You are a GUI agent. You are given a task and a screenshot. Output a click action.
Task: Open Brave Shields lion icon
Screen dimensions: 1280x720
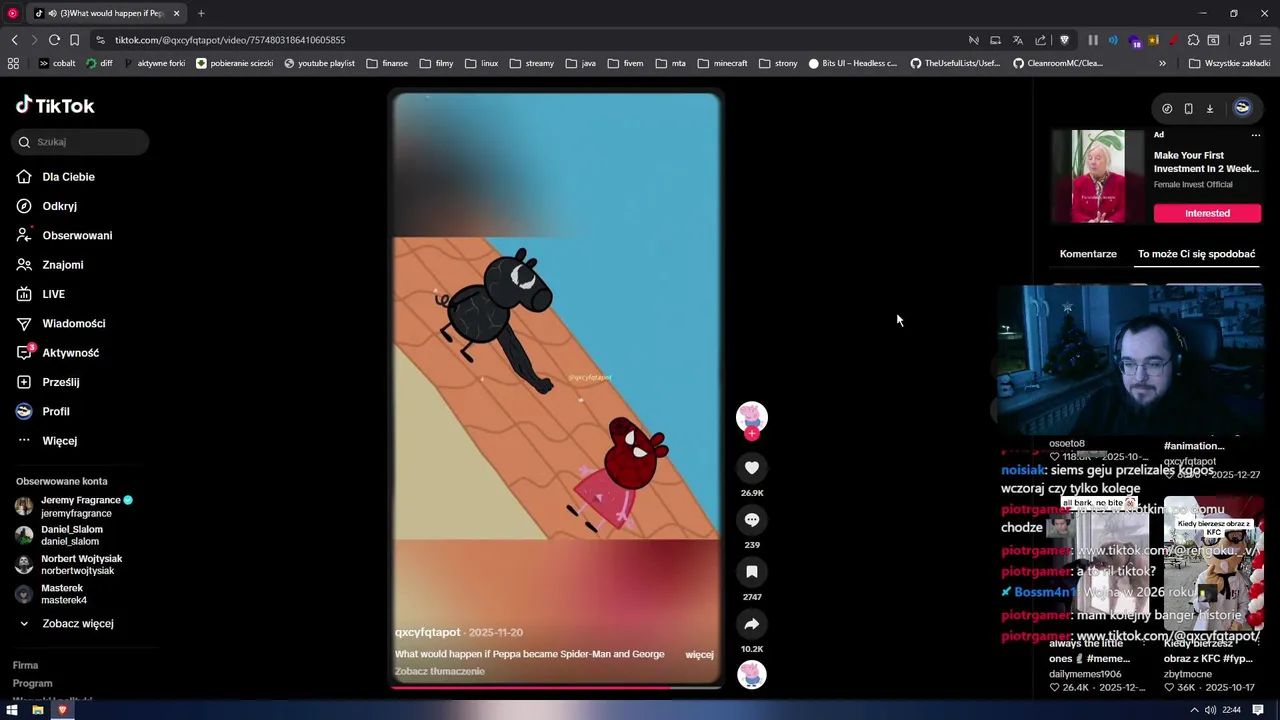[1064, 40]
